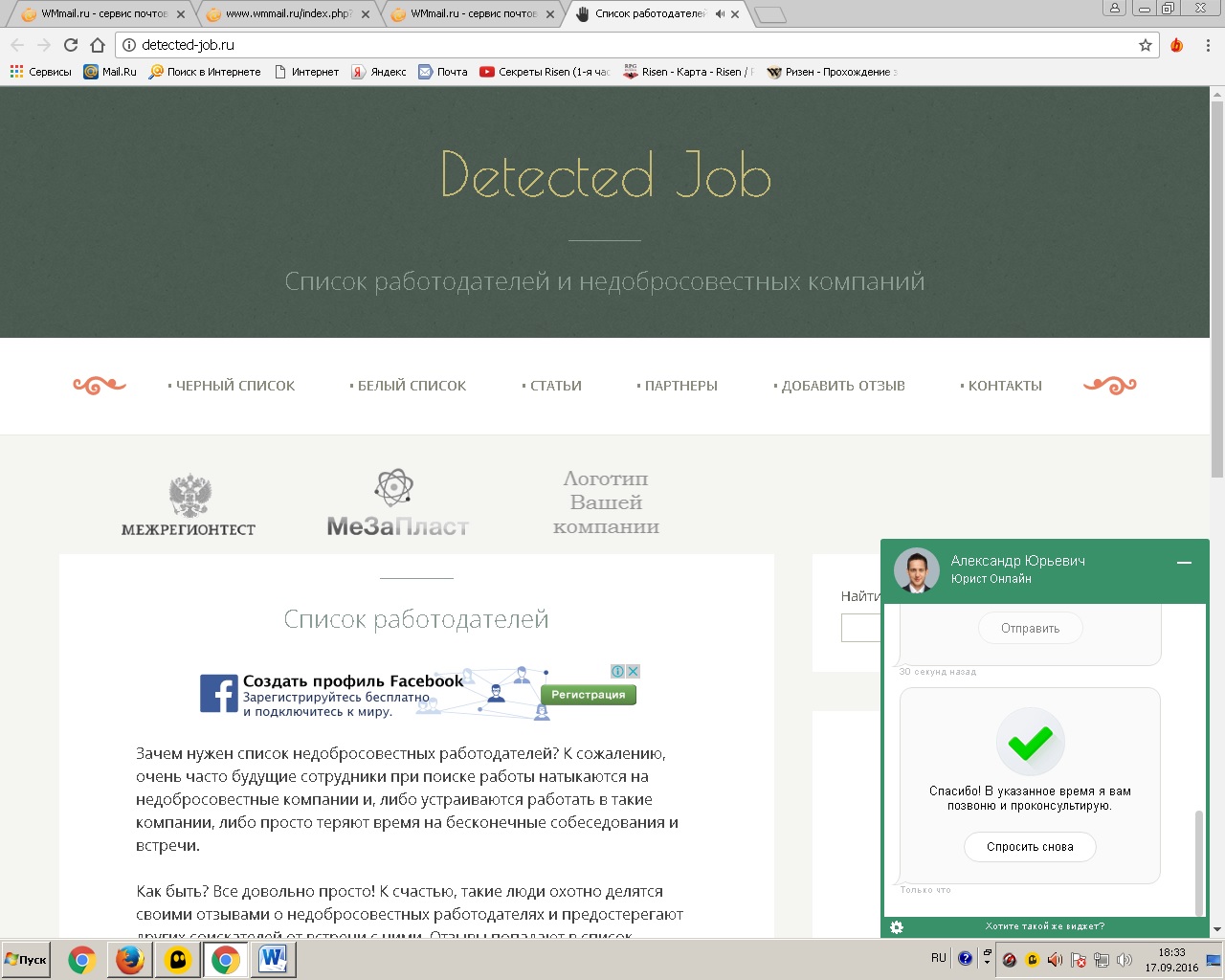This screenshot has height=980, width=1225.
Task: Click the Спросить снова button
Action: [x=1030, y=846]
